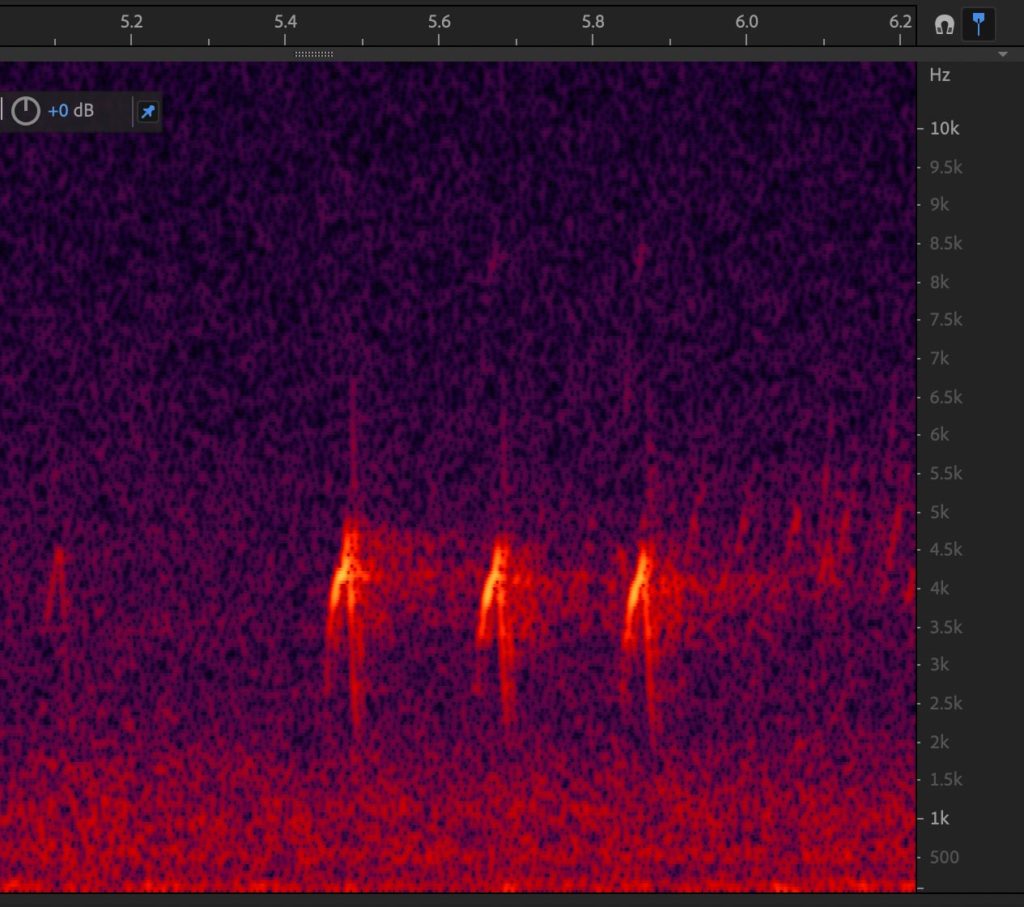The width and height of the screenshot is (1024, 907).
Task: Click the +0 dB gain value
Action: (71, 110)
